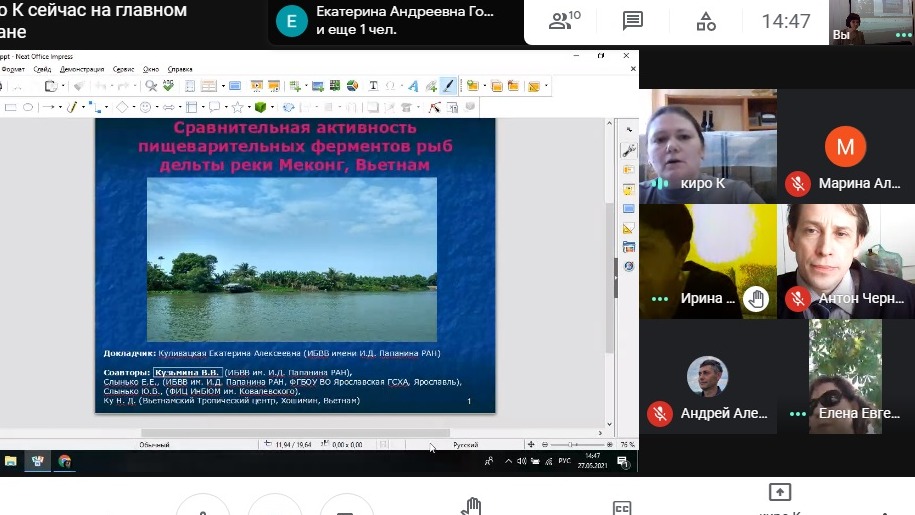915x515 pixels.
Task: Pick the curve pencil drawing tool
Action: [x=72, y=107]
